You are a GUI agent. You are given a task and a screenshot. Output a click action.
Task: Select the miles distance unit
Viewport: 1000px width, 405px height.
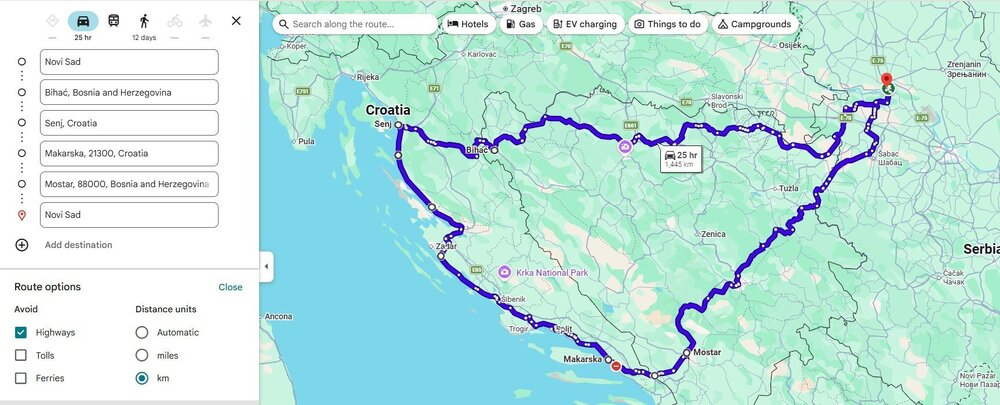click(x=142, y=355)
